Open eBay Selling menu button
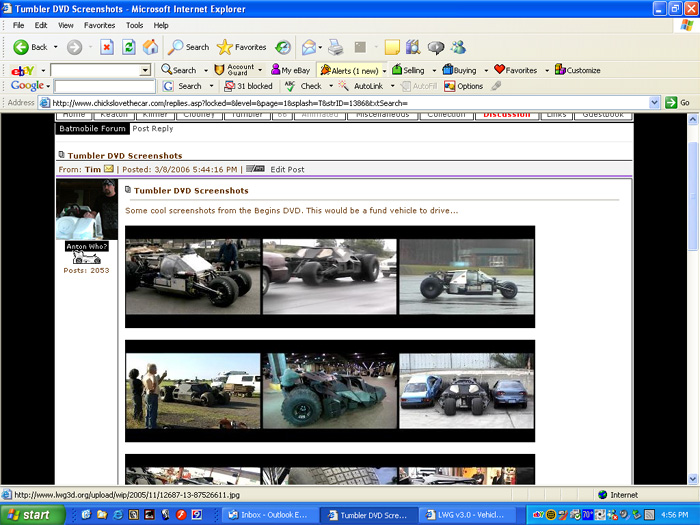The height and width of the screenshot is (525, 700). 408,70
